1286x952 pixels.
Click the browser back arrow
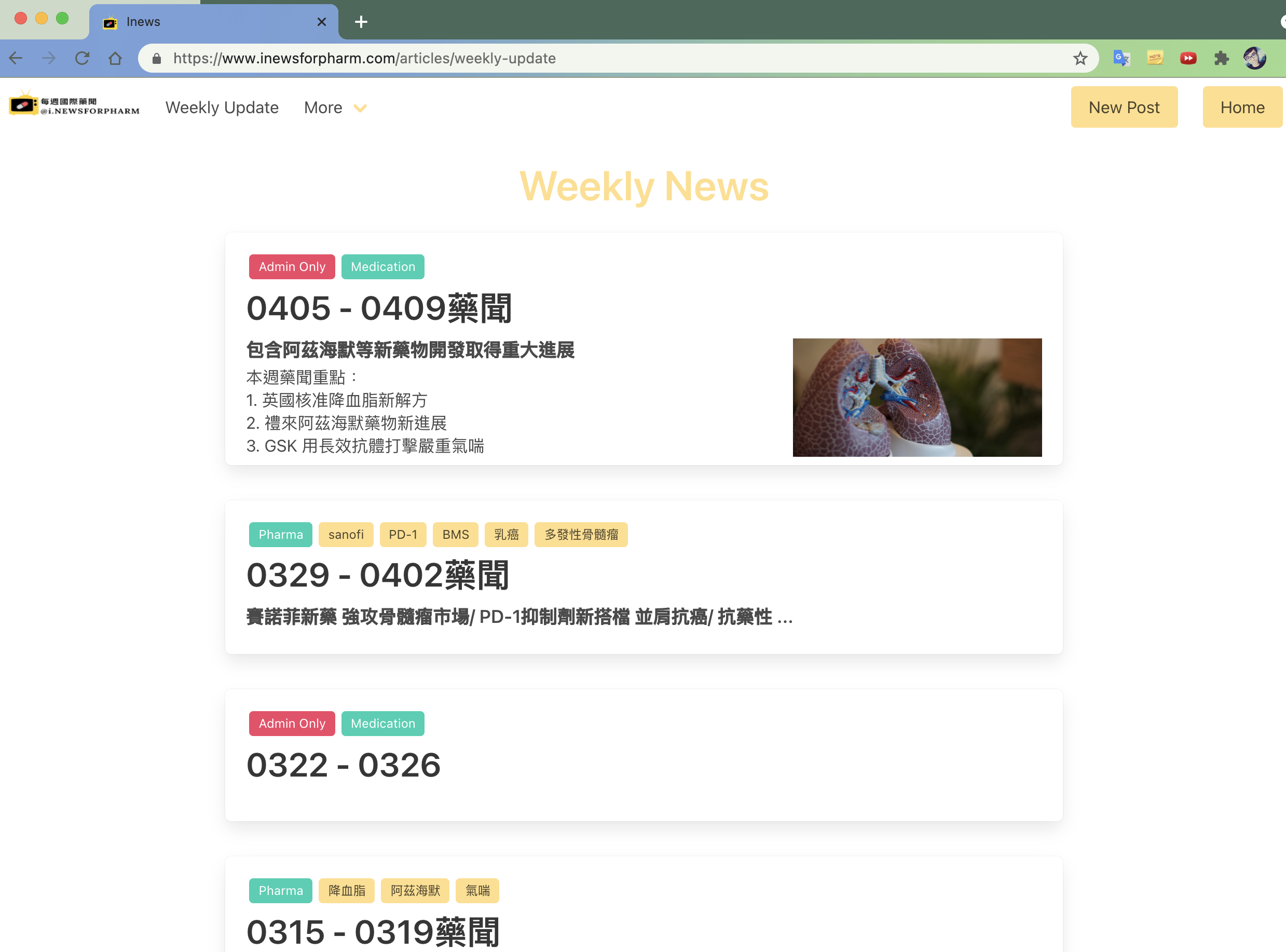(16, 58)
